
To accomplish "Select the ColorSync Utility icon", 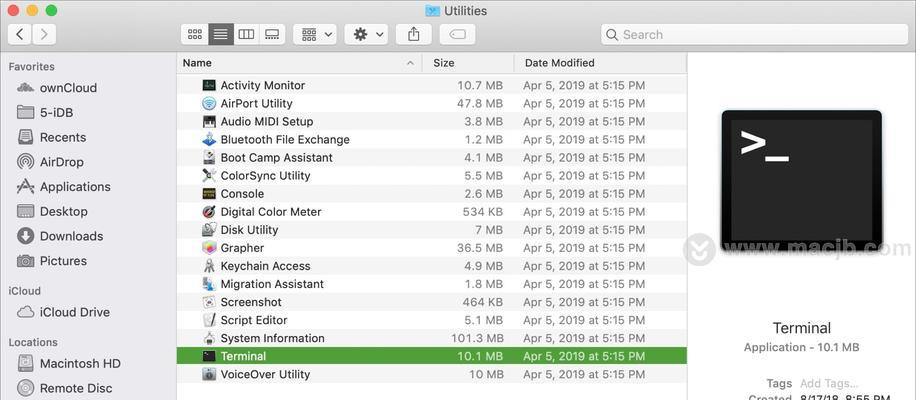I will coord(209,176).
